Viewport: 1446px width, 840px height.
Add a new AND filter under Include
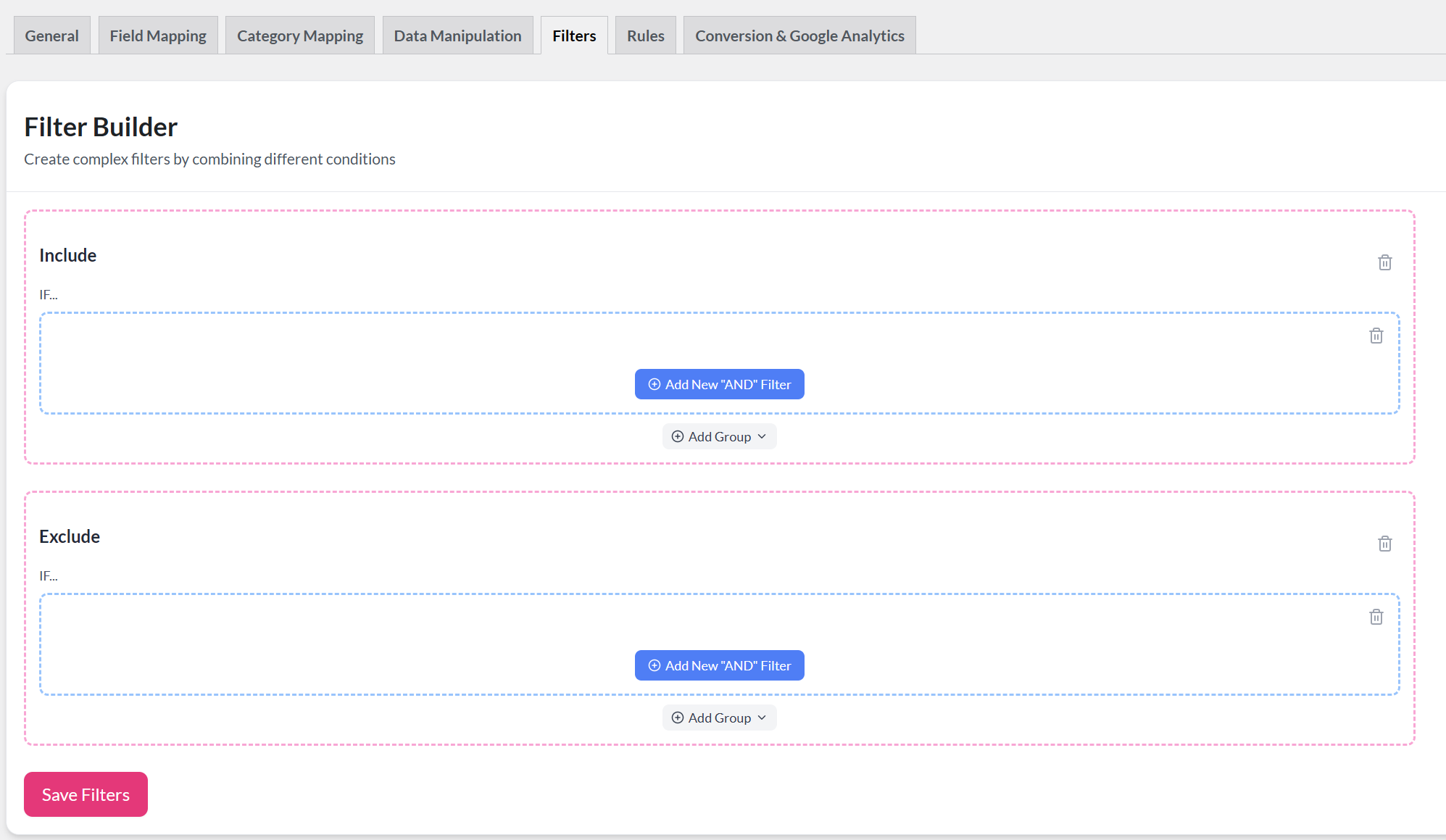pos(719,384)
